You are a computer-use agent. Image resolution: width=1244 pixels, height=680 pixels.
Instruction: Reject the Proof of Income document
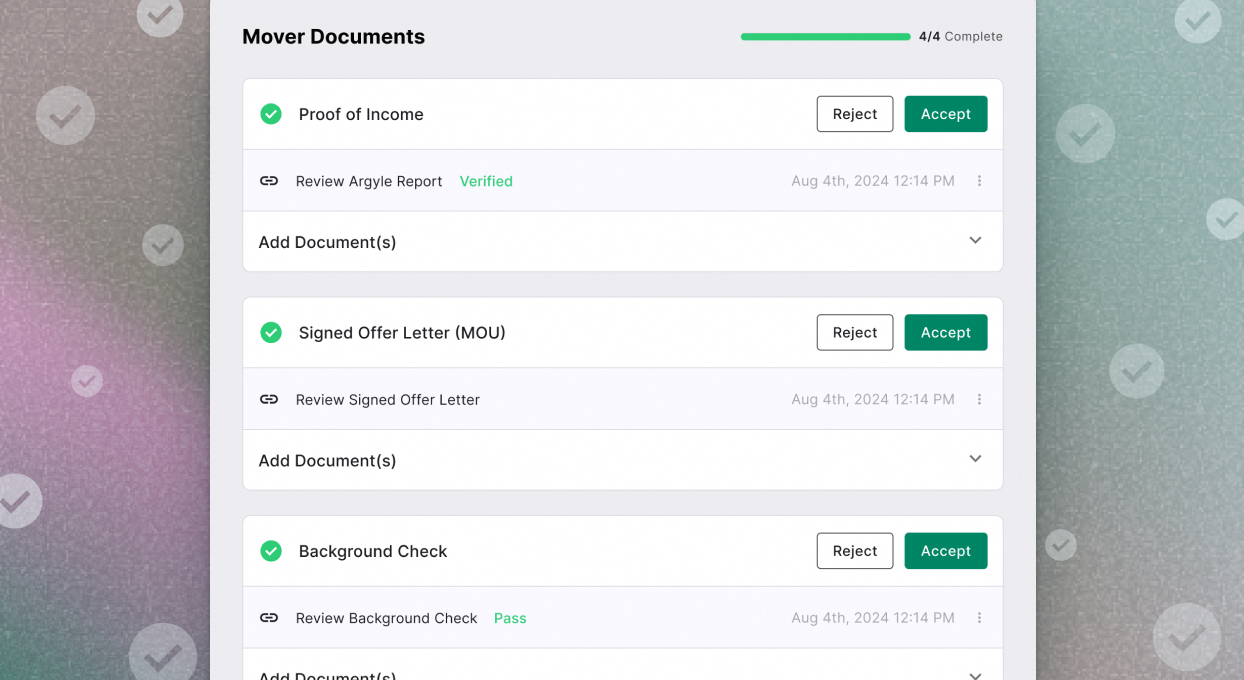pos(854,114)
